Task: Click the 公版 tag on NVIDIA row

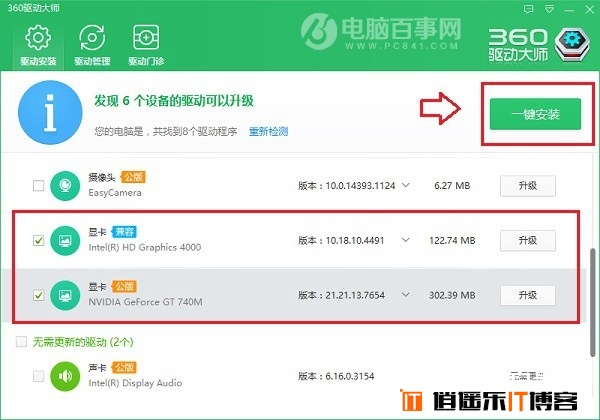Action: coord(124,287)
